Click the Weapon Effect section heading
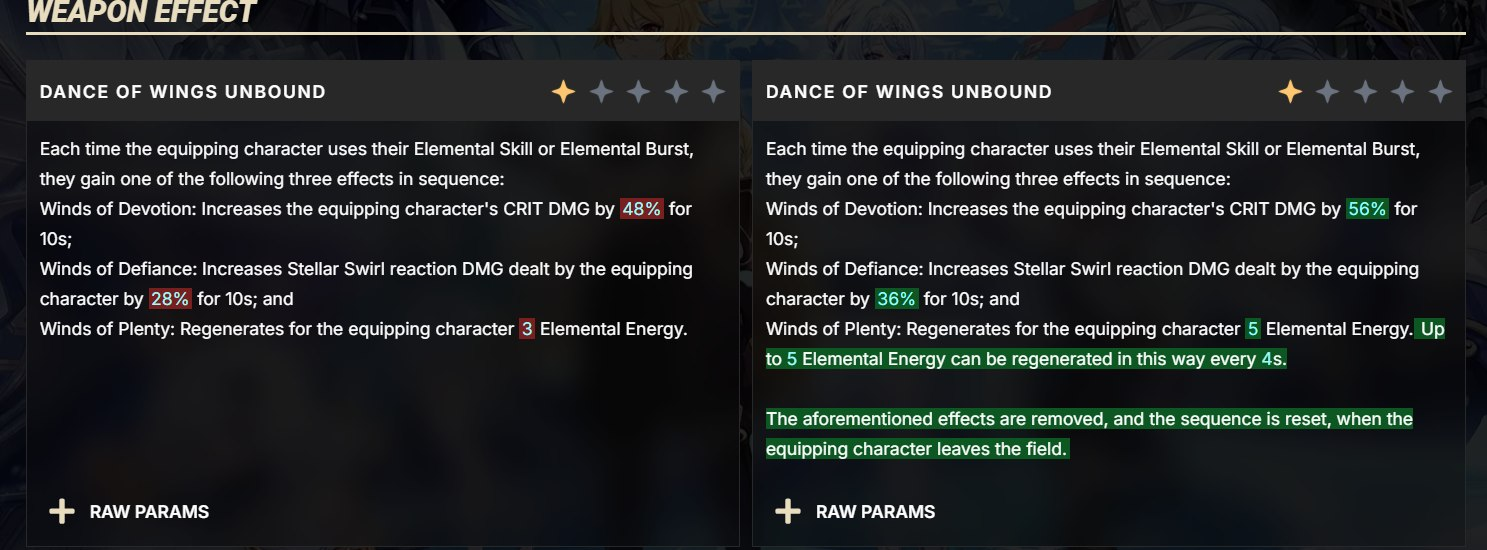The image size is (1487, 550). click(x=141, y=12)
